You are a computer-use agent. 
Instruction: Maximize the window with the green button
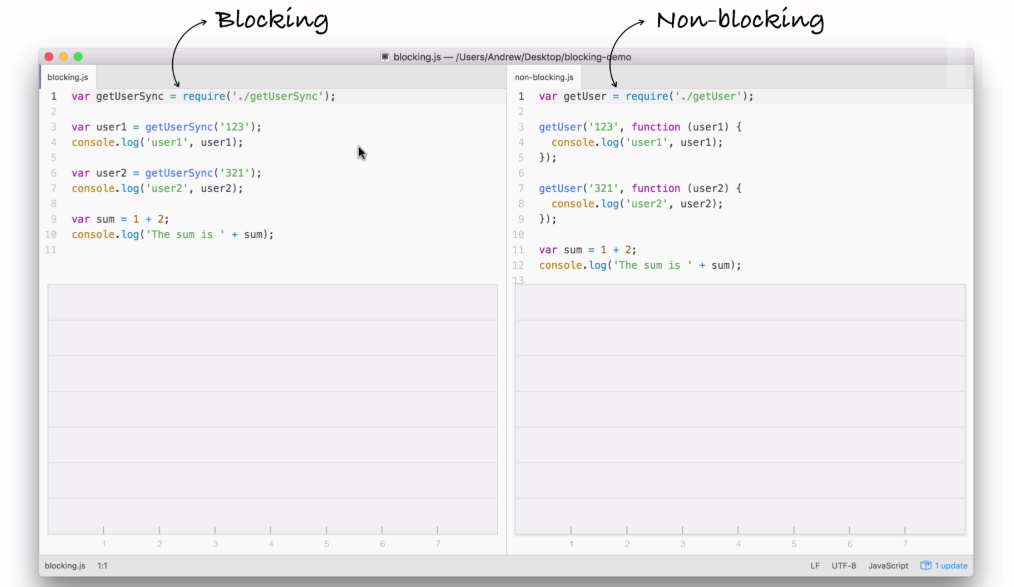(79, 57)
